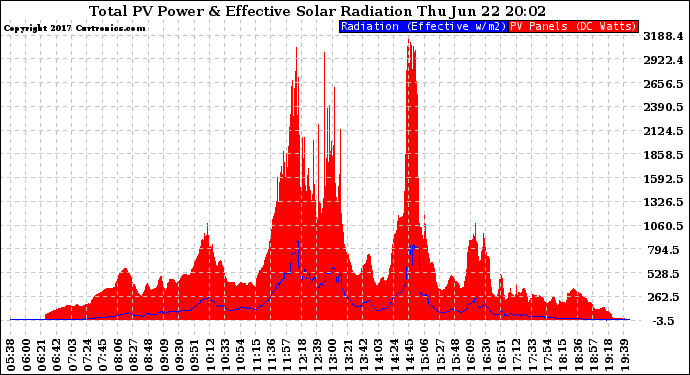
Task: Click the 13:00 time label
Action: [333, 355]
